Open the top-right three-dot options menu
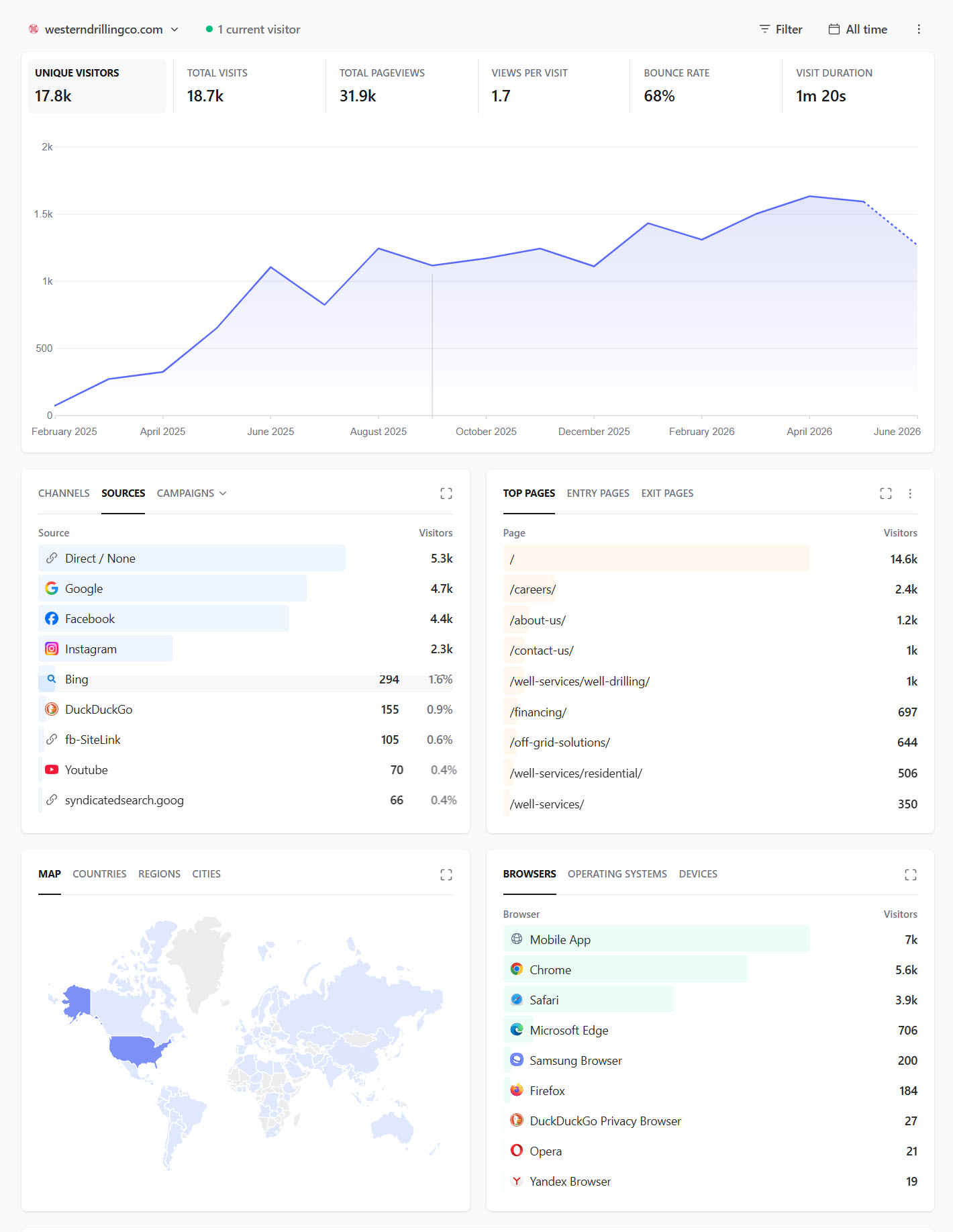 (919, 30)
